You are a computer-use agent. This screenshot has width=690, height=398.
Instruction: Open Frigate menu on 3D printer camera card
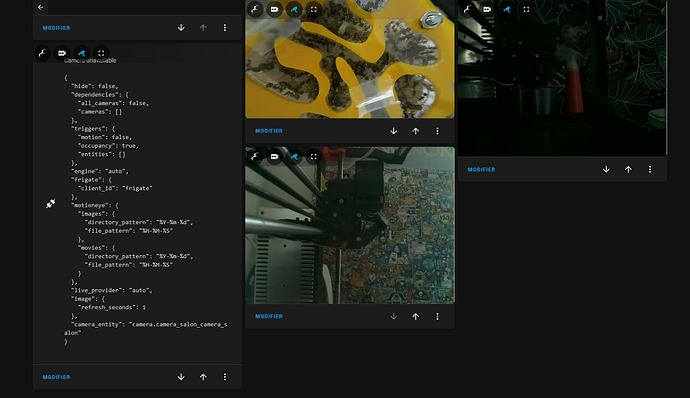tap(255, 156)
